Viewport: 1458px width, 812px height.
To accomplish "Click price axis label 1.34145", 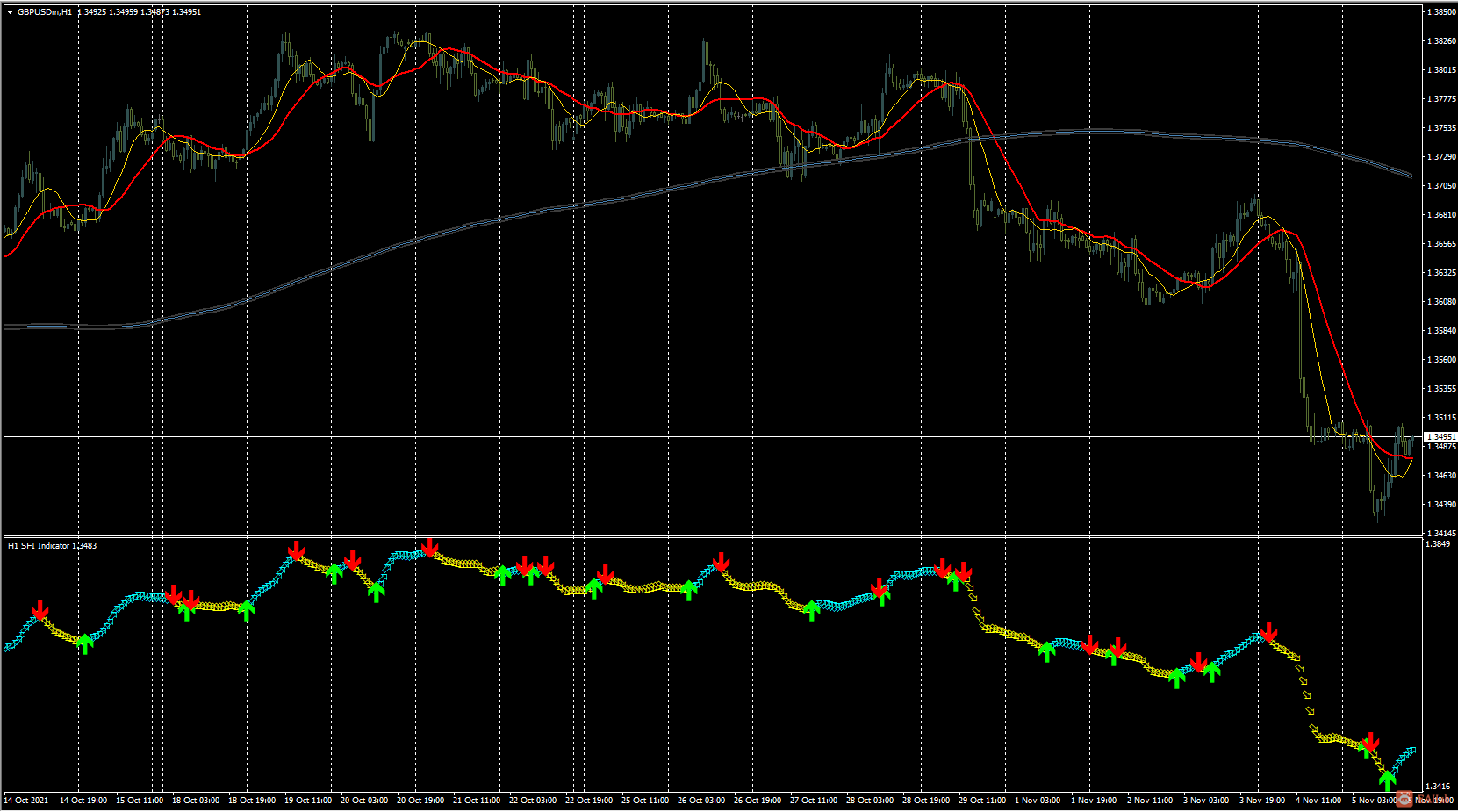I will [x=1441, y=534].
